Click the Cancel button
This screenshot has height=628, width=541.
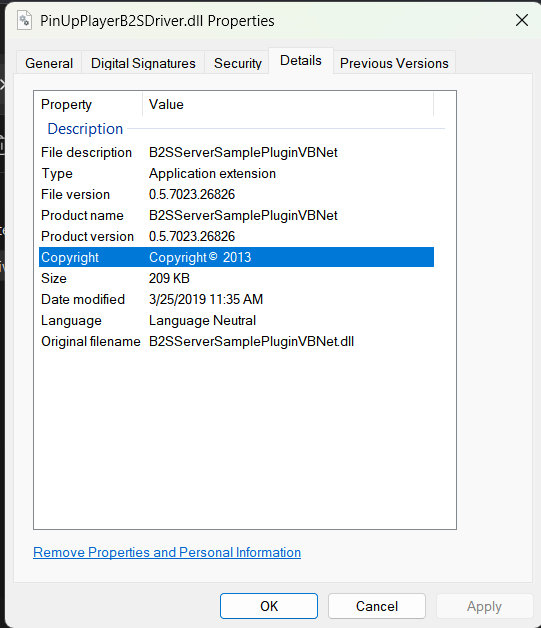coord(377,606)
